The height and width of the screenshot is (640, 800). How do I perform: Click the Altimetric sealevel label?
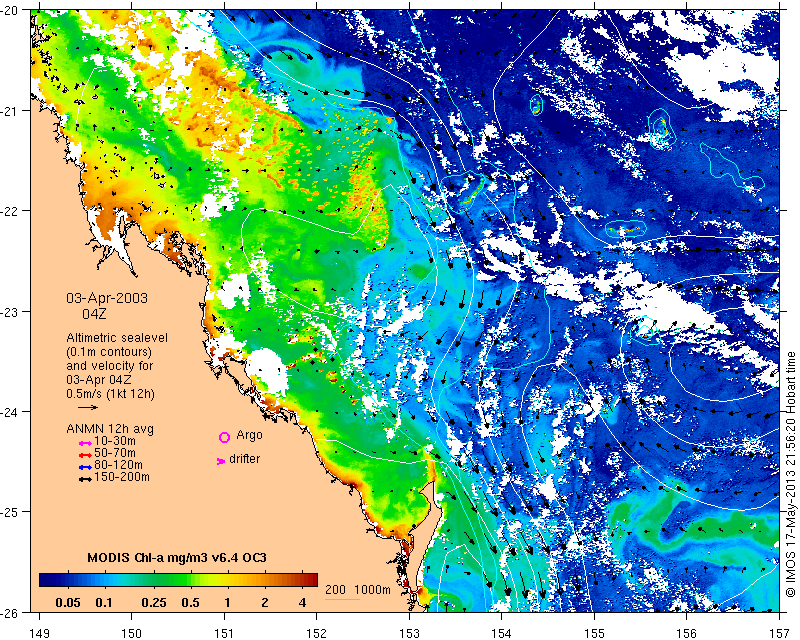117,338
